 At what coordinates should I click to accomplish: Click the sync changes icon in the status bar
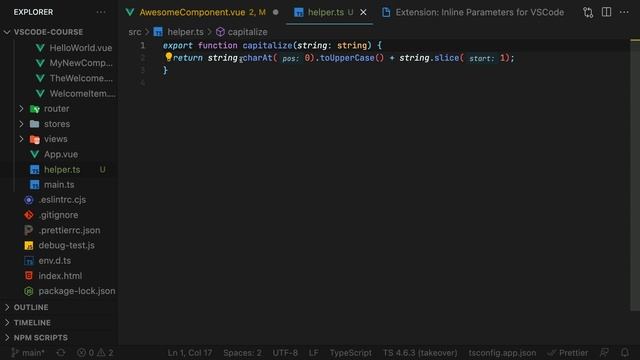[x=61, y=353]
